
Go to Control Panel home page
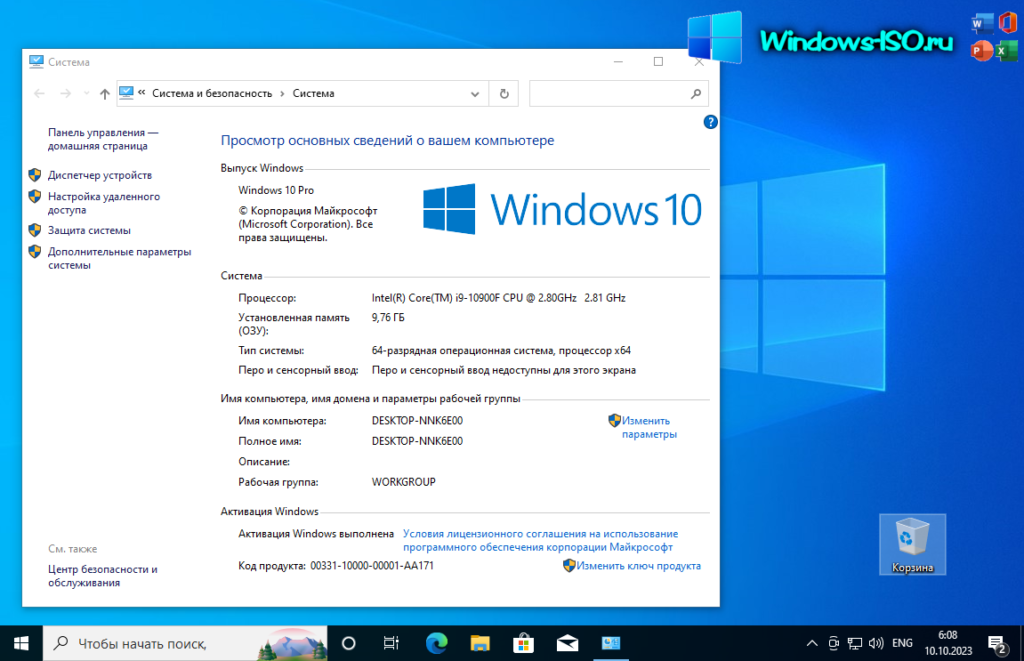tap(103, 139)
